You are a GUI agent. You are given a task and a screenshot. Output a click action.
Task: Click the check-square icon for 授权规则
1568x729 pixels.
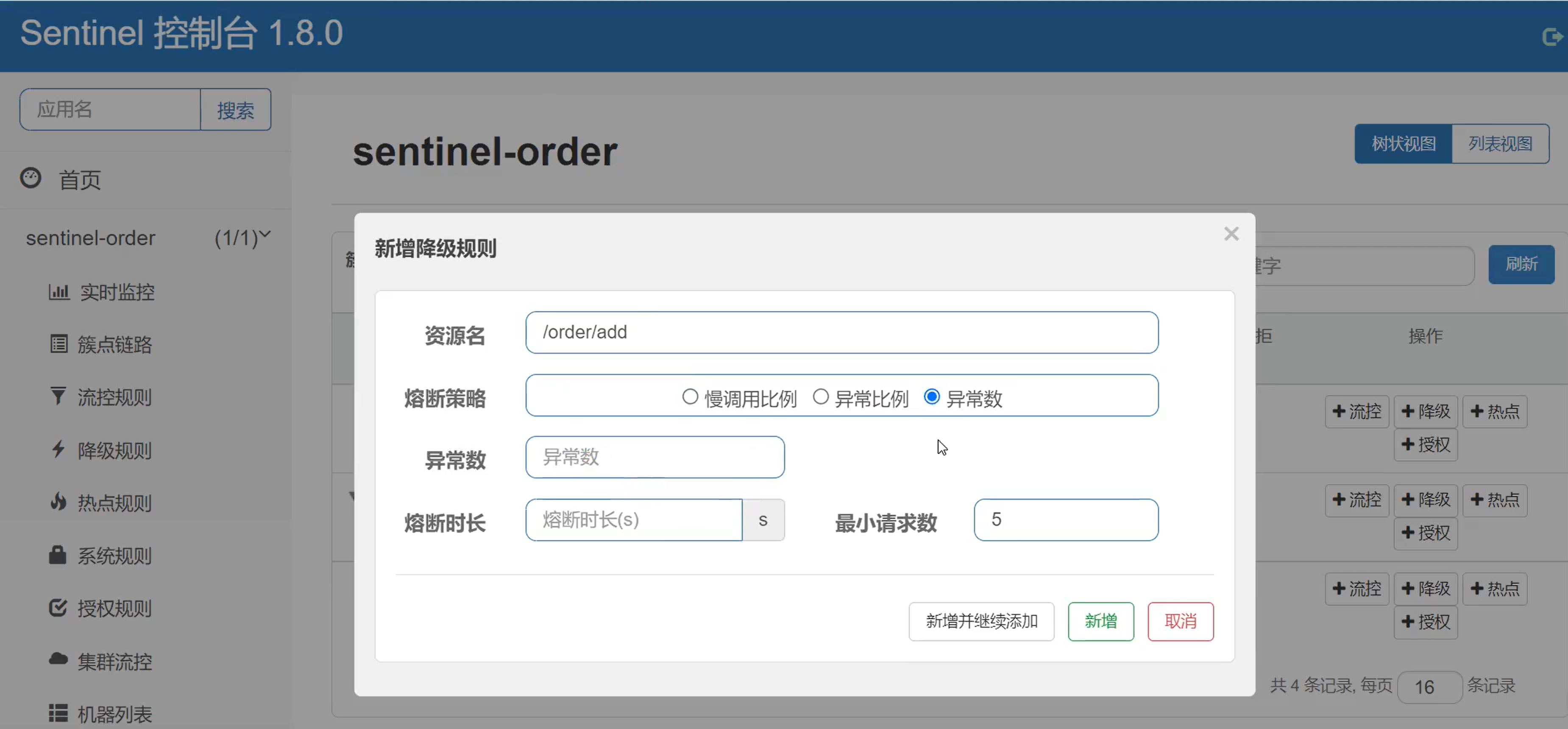click(x=58, y=607)
